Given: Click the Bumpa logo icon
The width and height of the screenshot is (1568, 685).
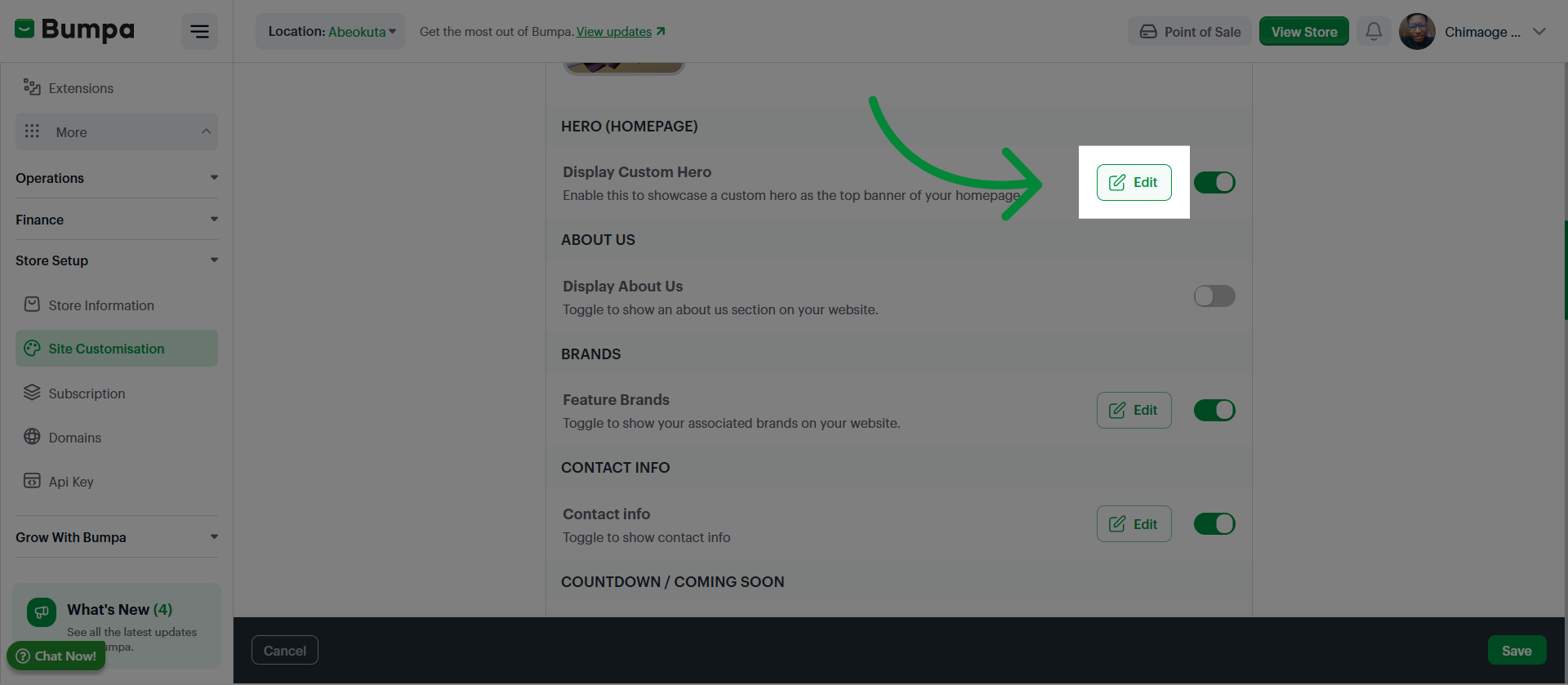Looking at the screenshot, I should [x=24, y=30].
